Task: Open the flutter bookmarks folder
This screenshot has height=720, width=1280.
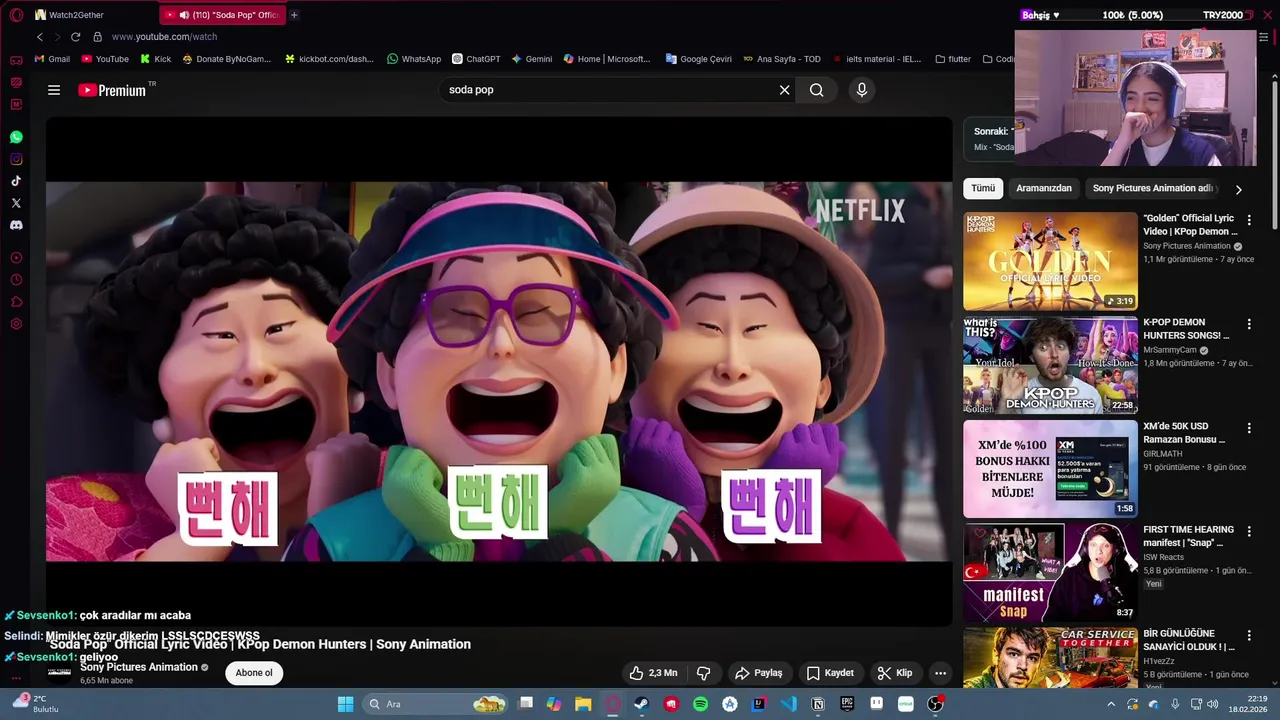Action: [x=953, y=59]
